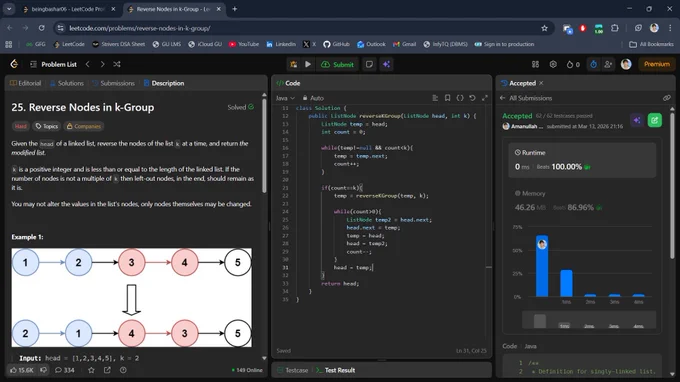This screenshot has height=382, width=680.
Task: Click the shuffle random problem icon
Action: point(117,64)
